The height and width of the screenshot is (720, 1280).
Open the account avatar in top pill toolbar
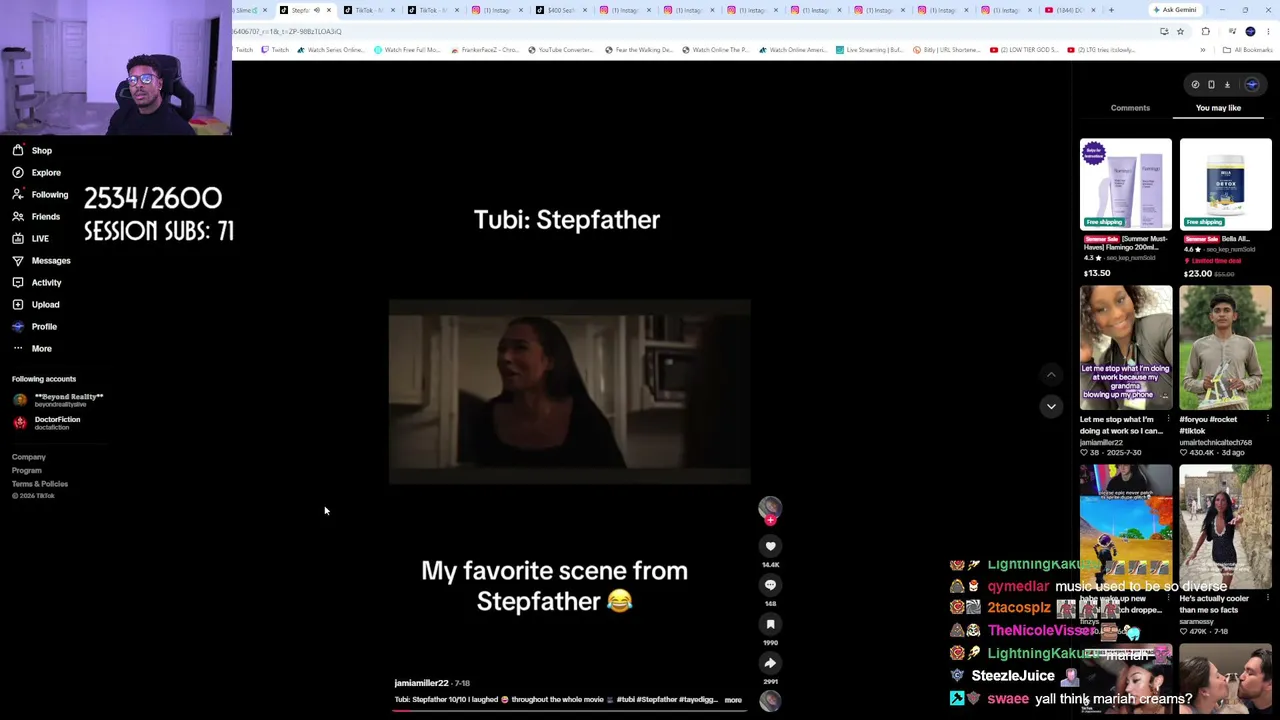(1251, 85)
